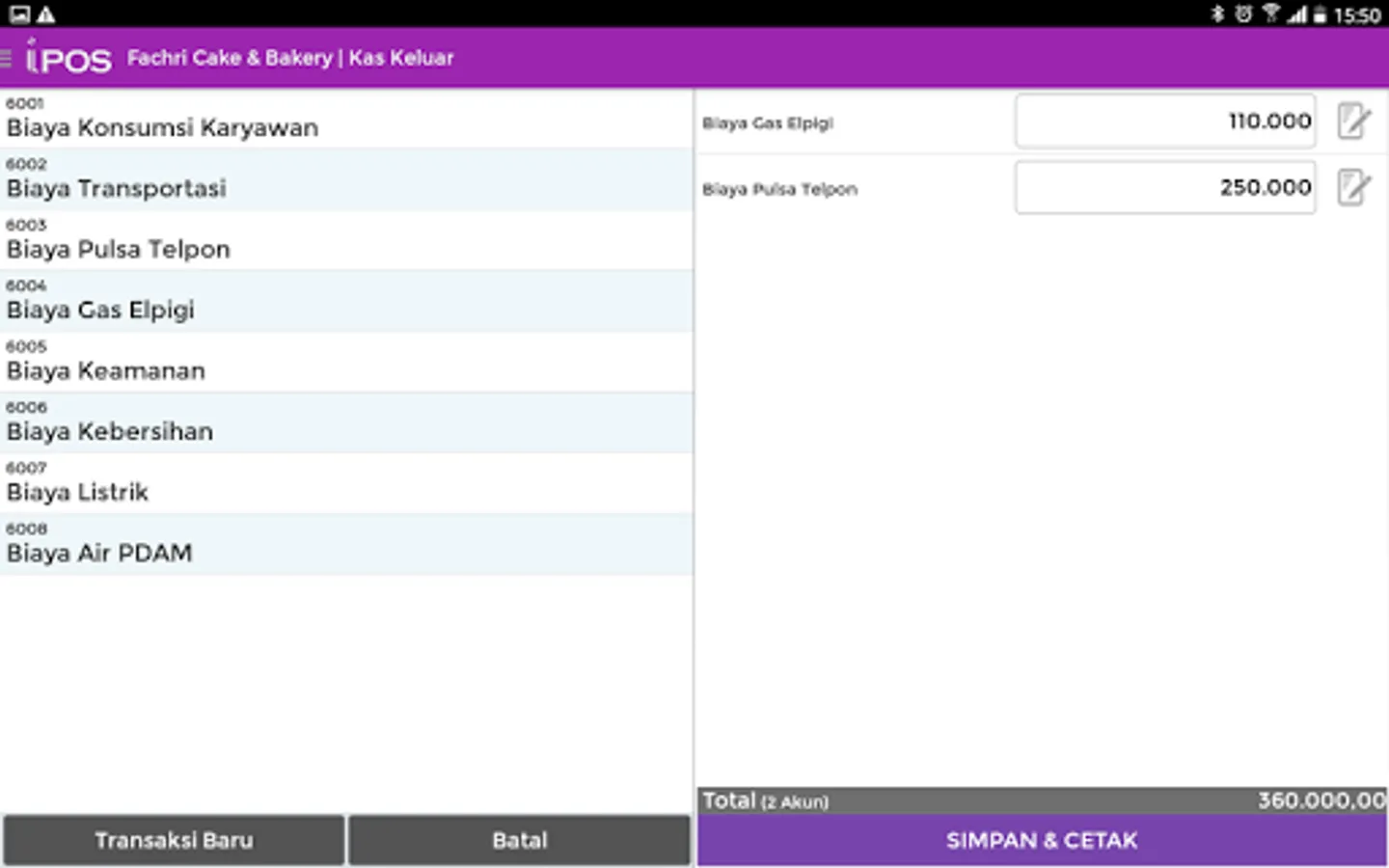This screenshot has height=868, width=1389.
Task: Click the Bluetooth status bar icon
Action: pos(1217,13)
